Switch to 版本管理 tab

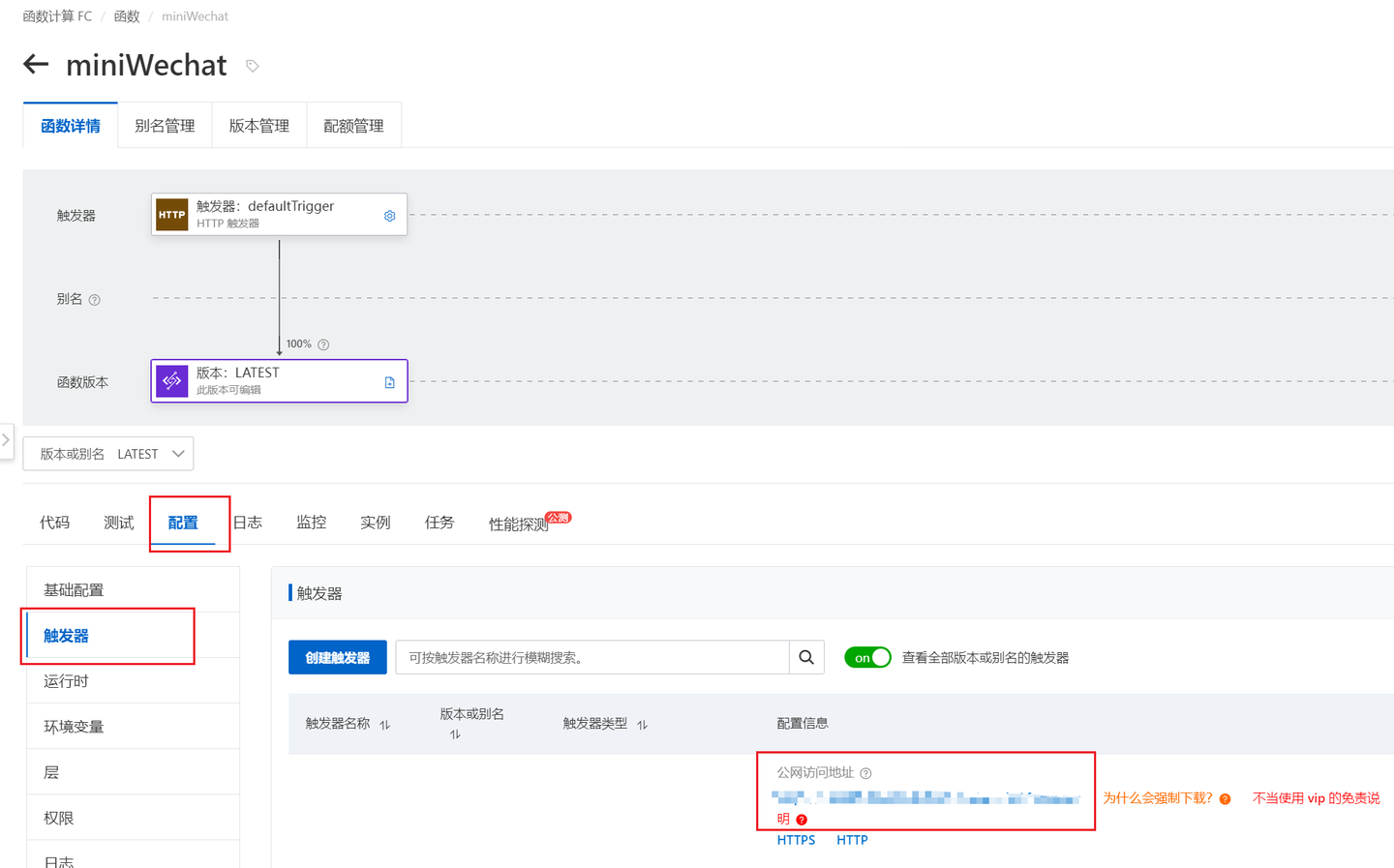259,126
